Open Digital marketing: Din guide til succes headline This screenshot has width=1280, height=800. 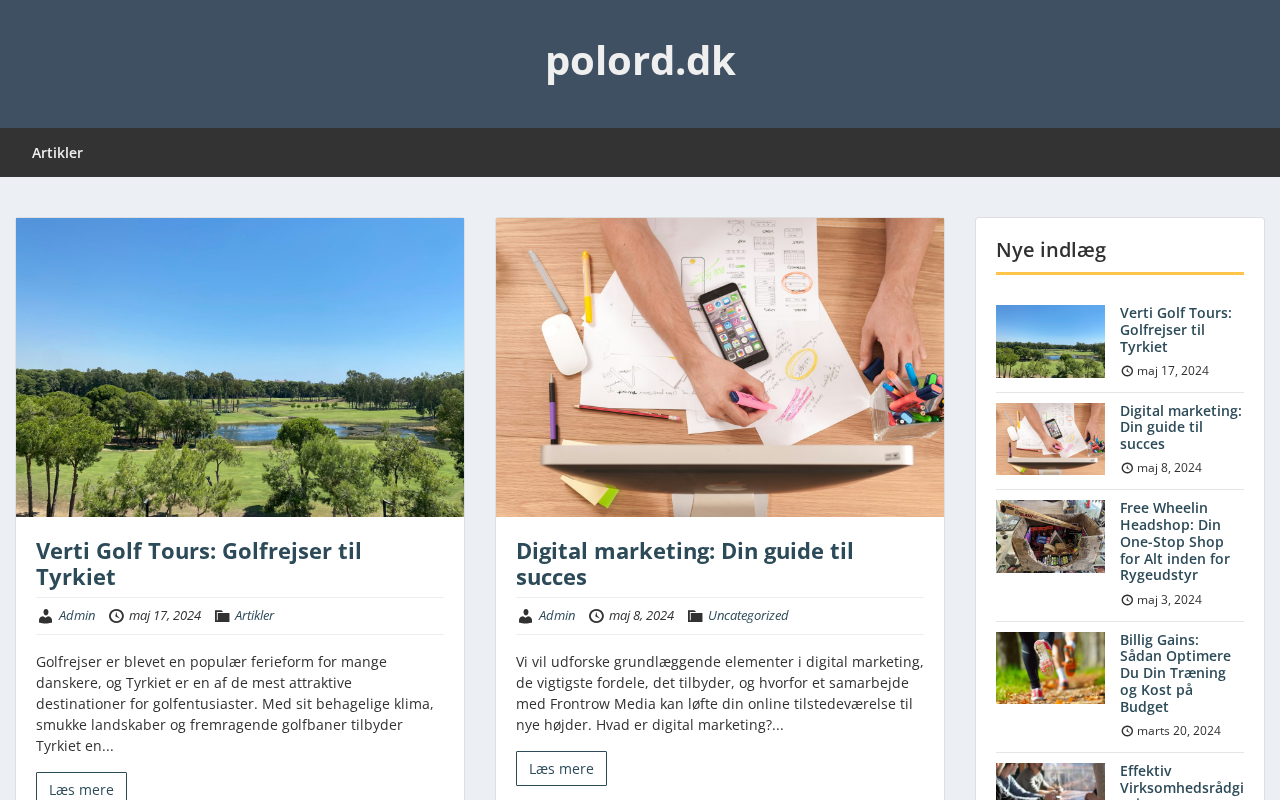tap(685, 564)
